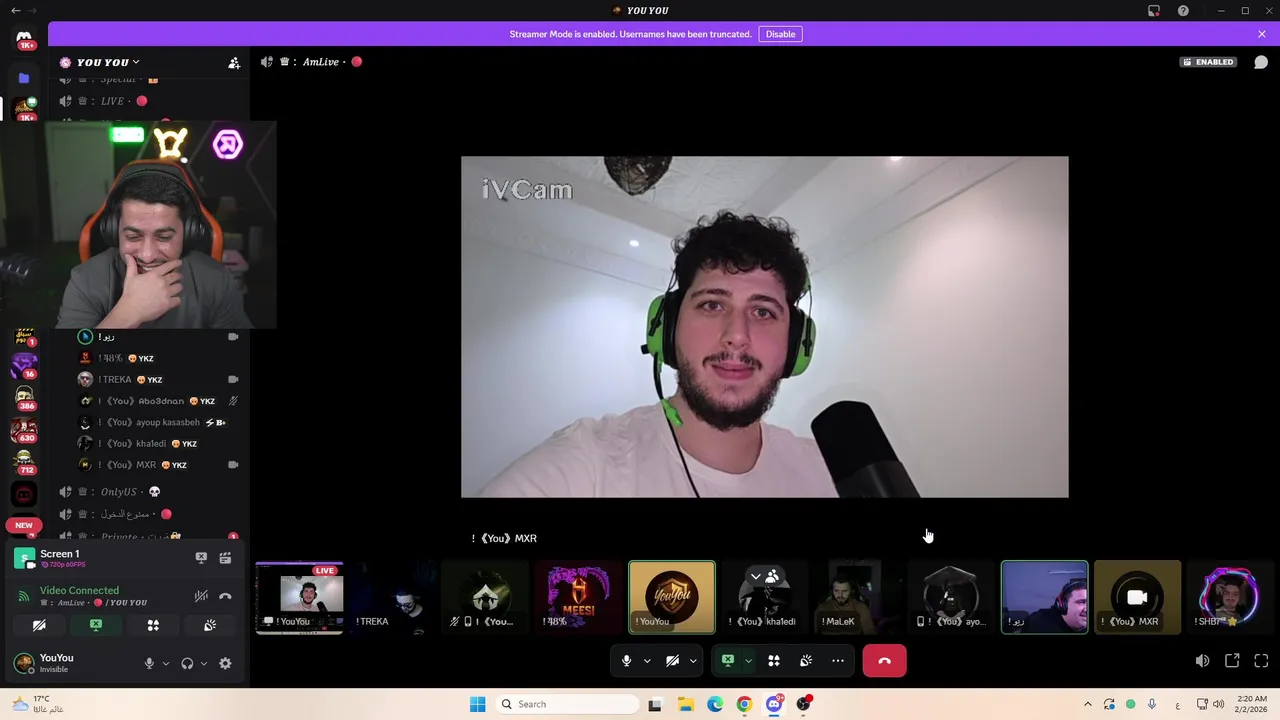
Task: Show voice chat bubble icon top right
Action: pos(1261,62)
